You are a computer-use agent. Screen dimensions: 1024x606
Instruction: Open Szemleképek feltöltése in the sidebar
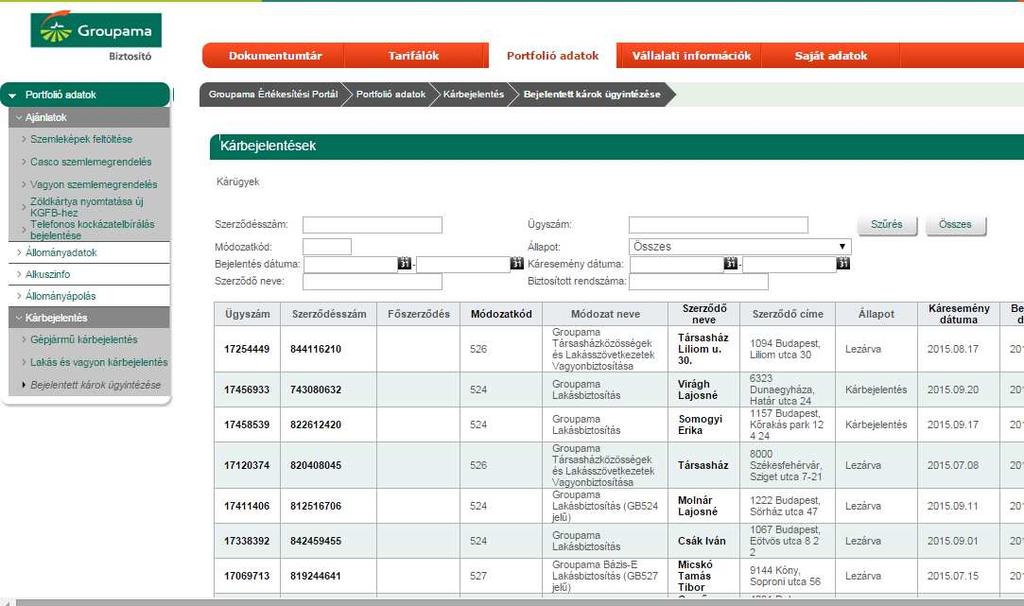(x=81, y=139)
